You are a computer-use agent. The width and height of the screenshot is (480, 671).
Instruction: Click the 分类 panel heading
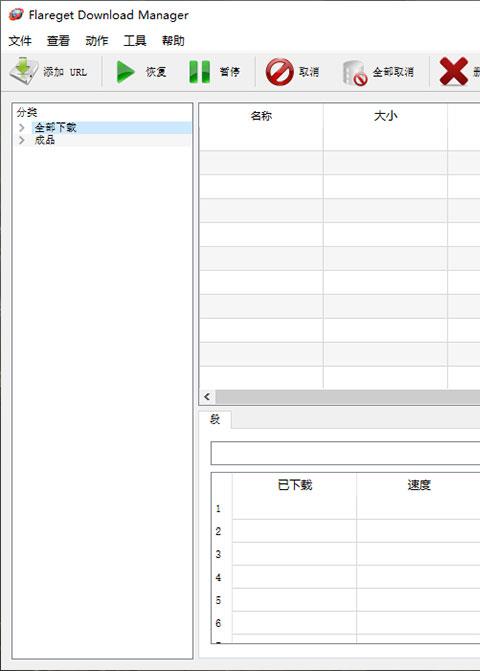pyautogui.click(x=27, y=112)
